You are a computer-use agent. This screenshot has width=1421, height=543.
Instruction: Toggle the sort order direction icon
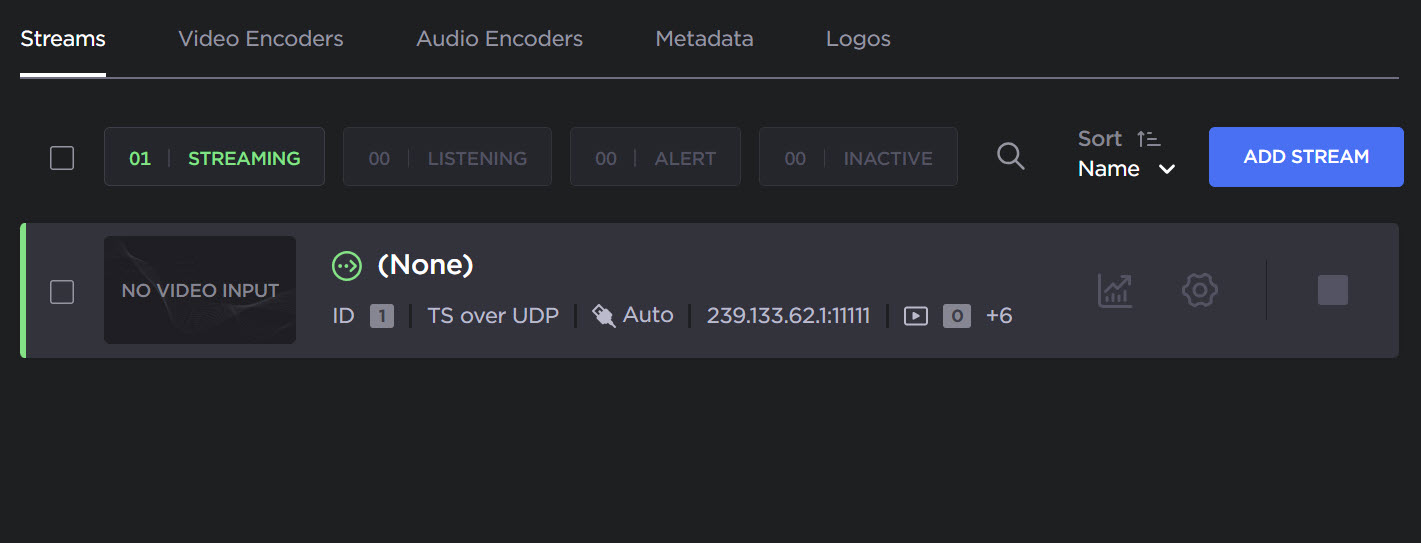pos(1148,139)
